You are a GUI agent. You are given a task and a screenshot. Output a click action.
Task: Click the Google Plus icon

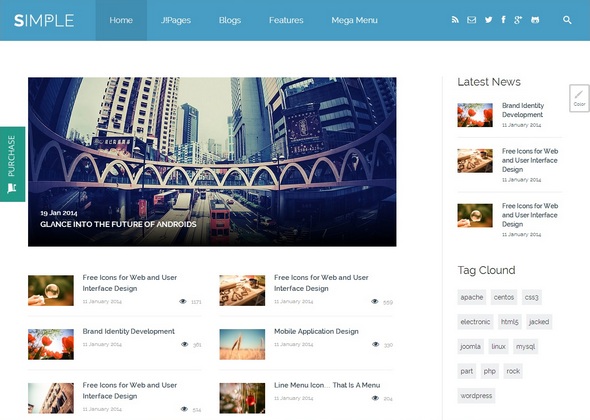tap(518, 20)
